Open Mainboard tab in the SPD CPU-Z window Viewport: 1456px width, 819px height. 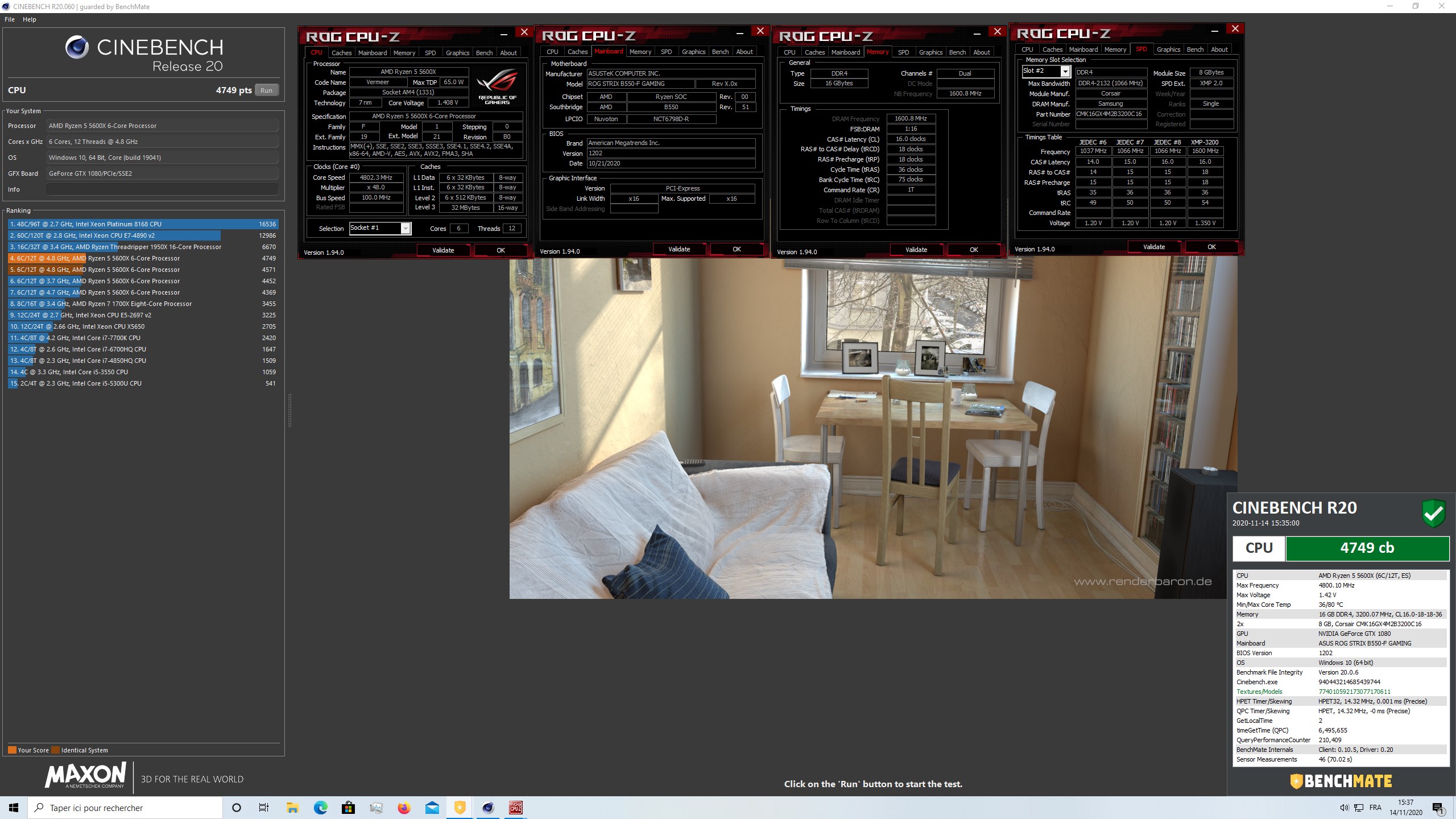(1083, 49)
